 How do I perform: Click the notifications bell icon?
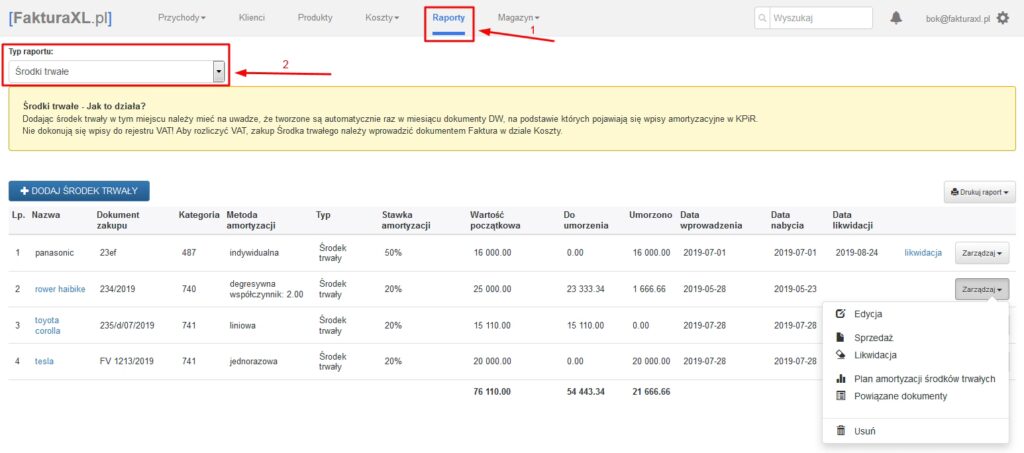click(x=896, y=18)
